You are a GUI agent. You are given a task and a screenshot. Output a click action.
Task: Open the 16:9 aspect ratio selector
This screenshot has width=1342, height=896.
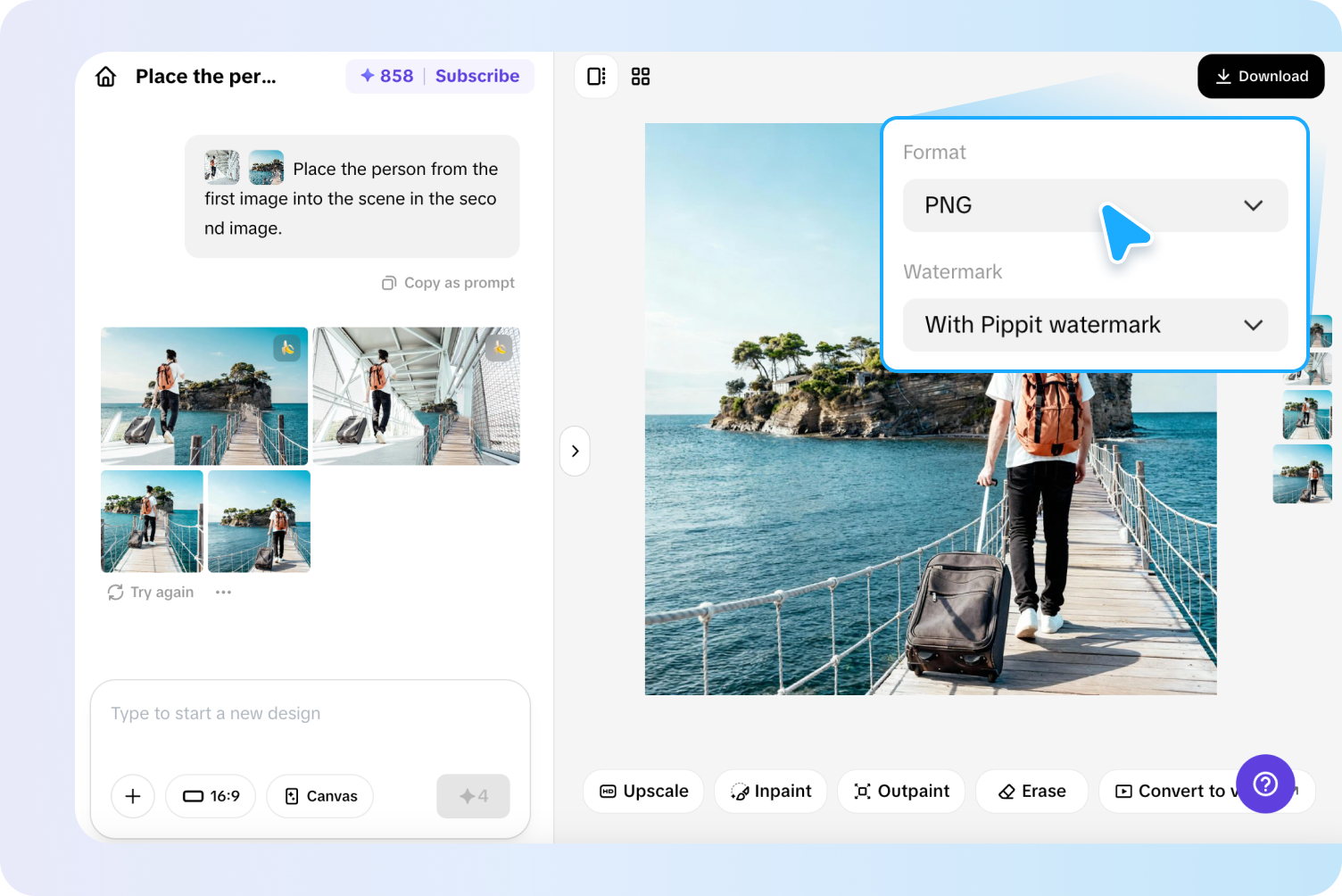(211, 796)
